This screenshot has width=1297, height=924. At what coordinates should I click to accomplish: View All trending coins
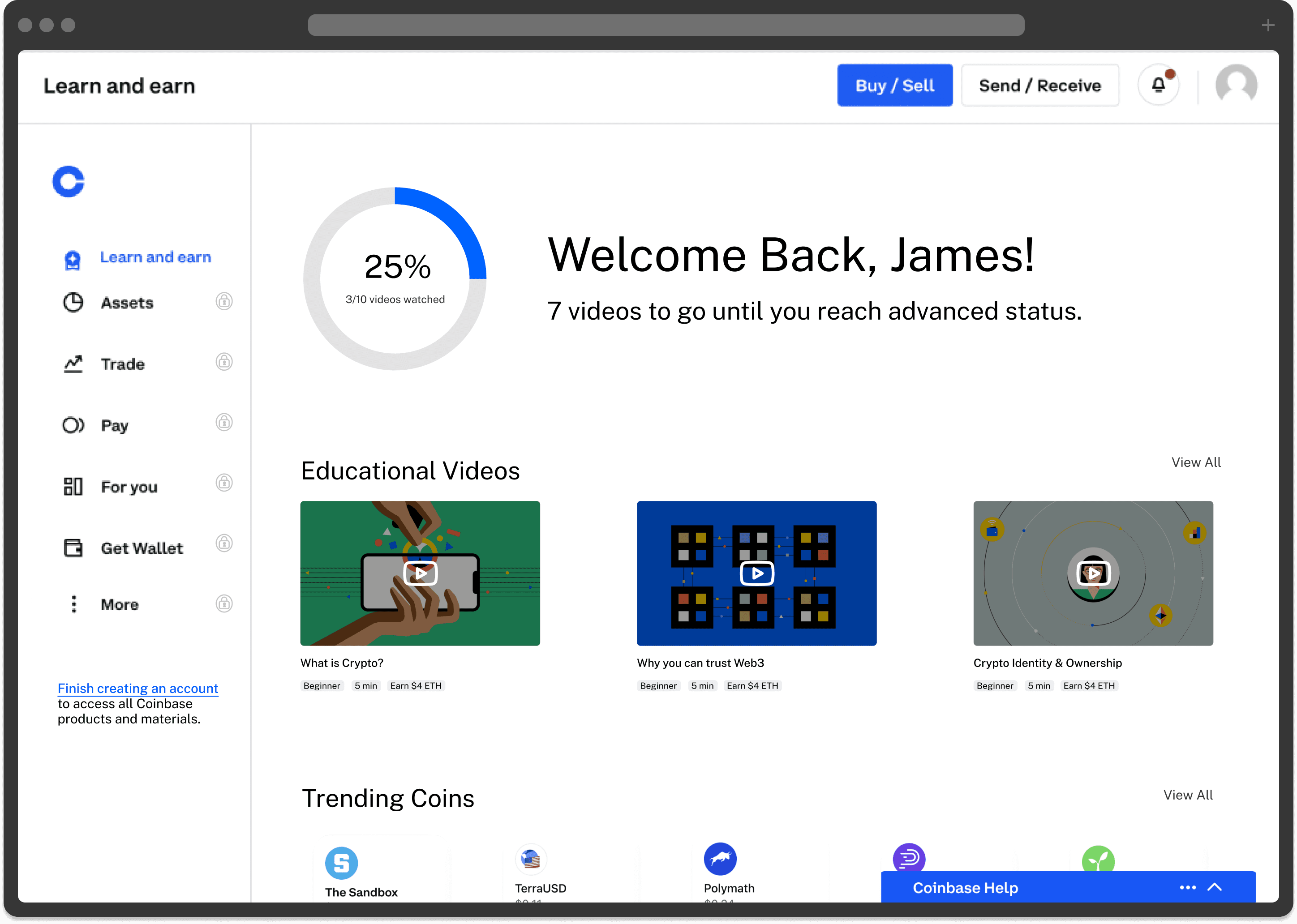(1188, 796)
